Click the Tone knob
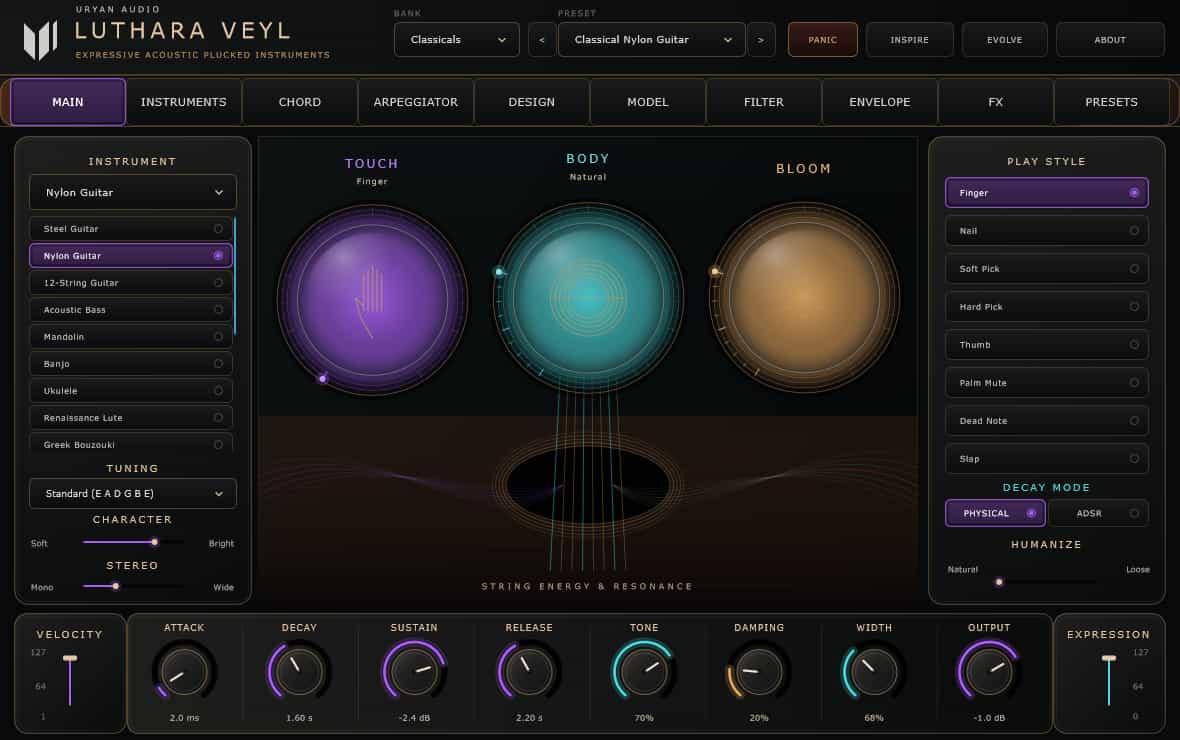Image resolution: width=1180 pixels, height=740 pixels. (x=644, y=671)
